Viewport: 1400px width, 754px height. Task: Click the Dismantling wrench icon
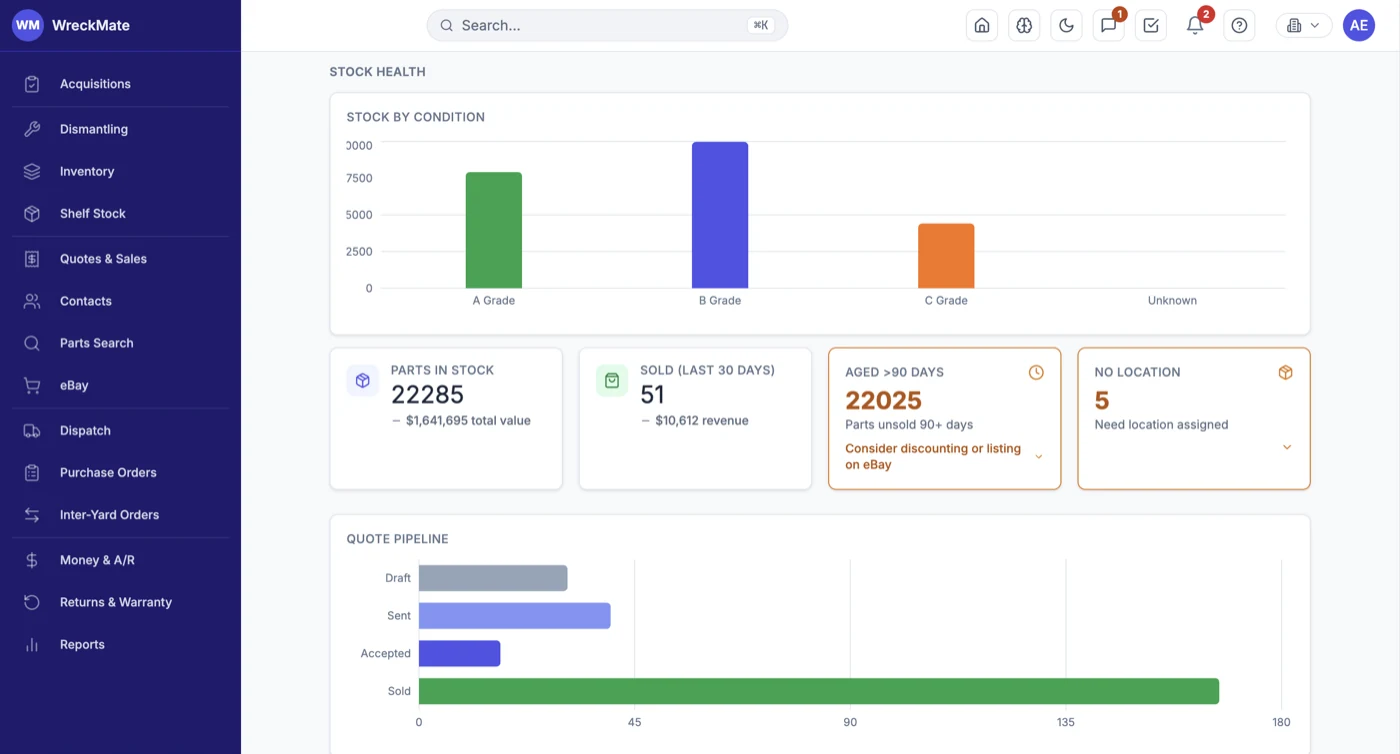tap(32, 129)
